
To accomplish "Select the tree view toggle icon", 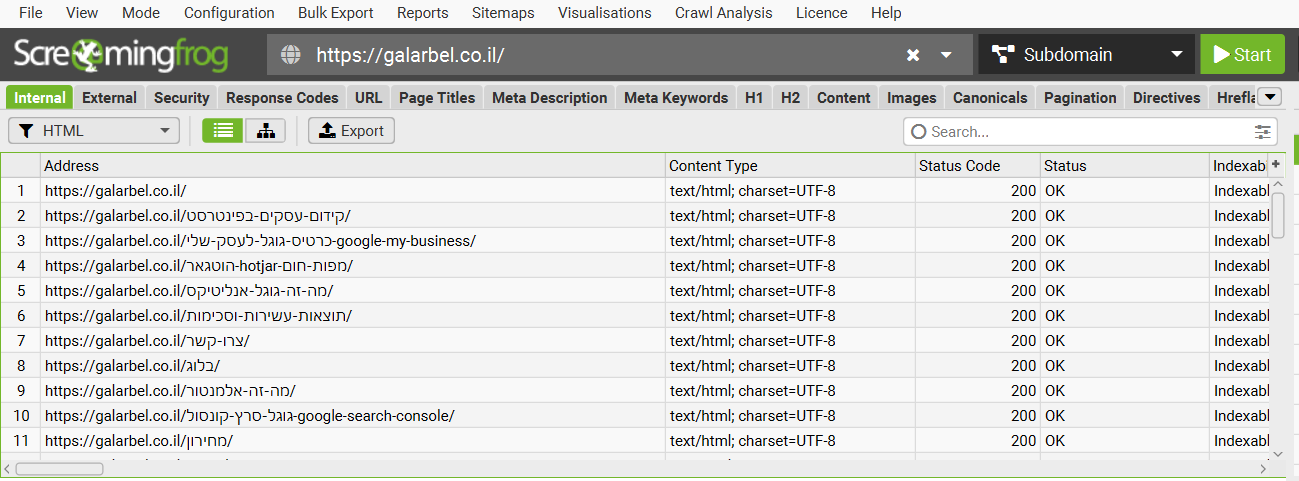I will 265,131.
